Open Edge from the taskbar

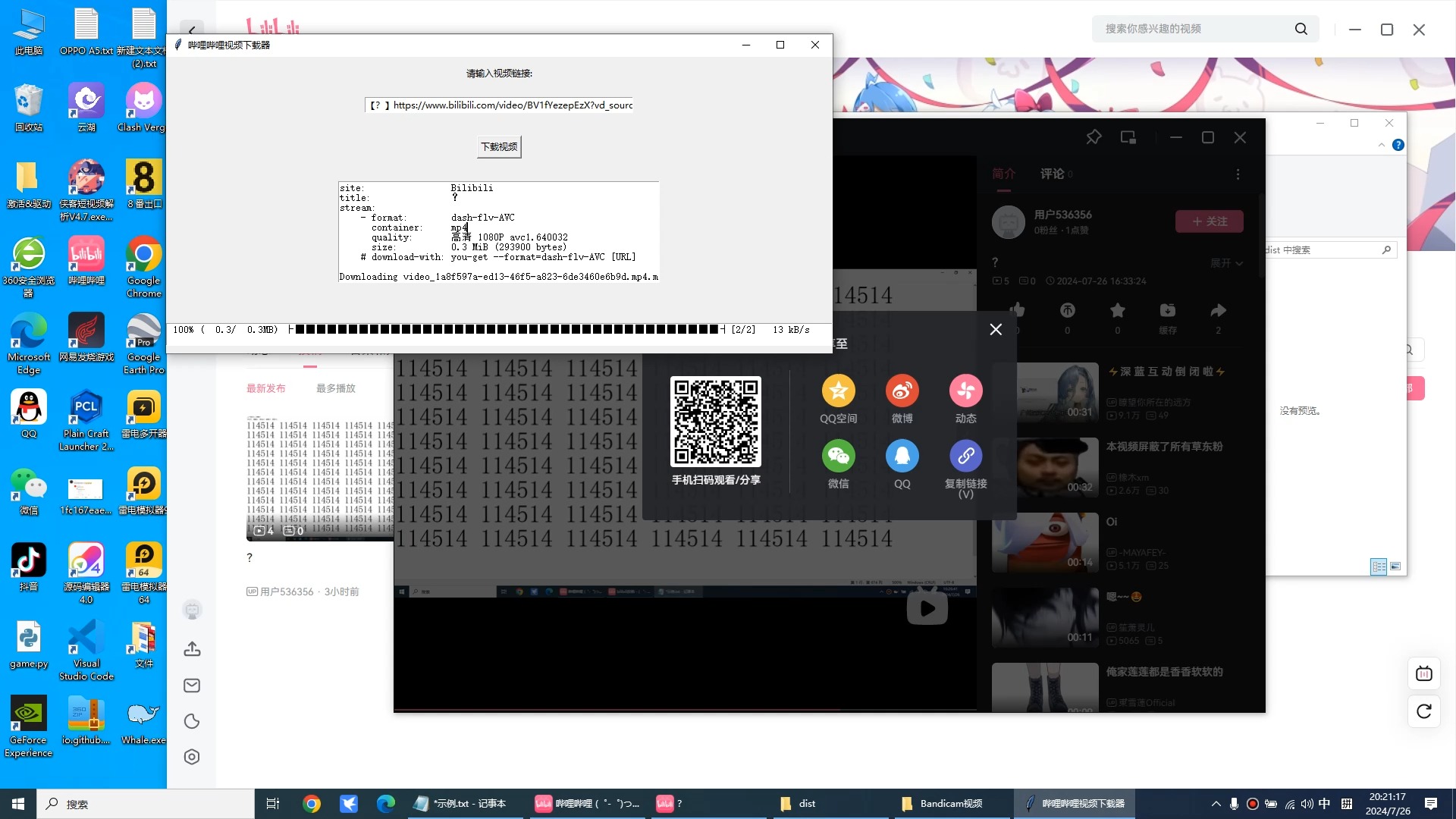click(x=386, y=804)
